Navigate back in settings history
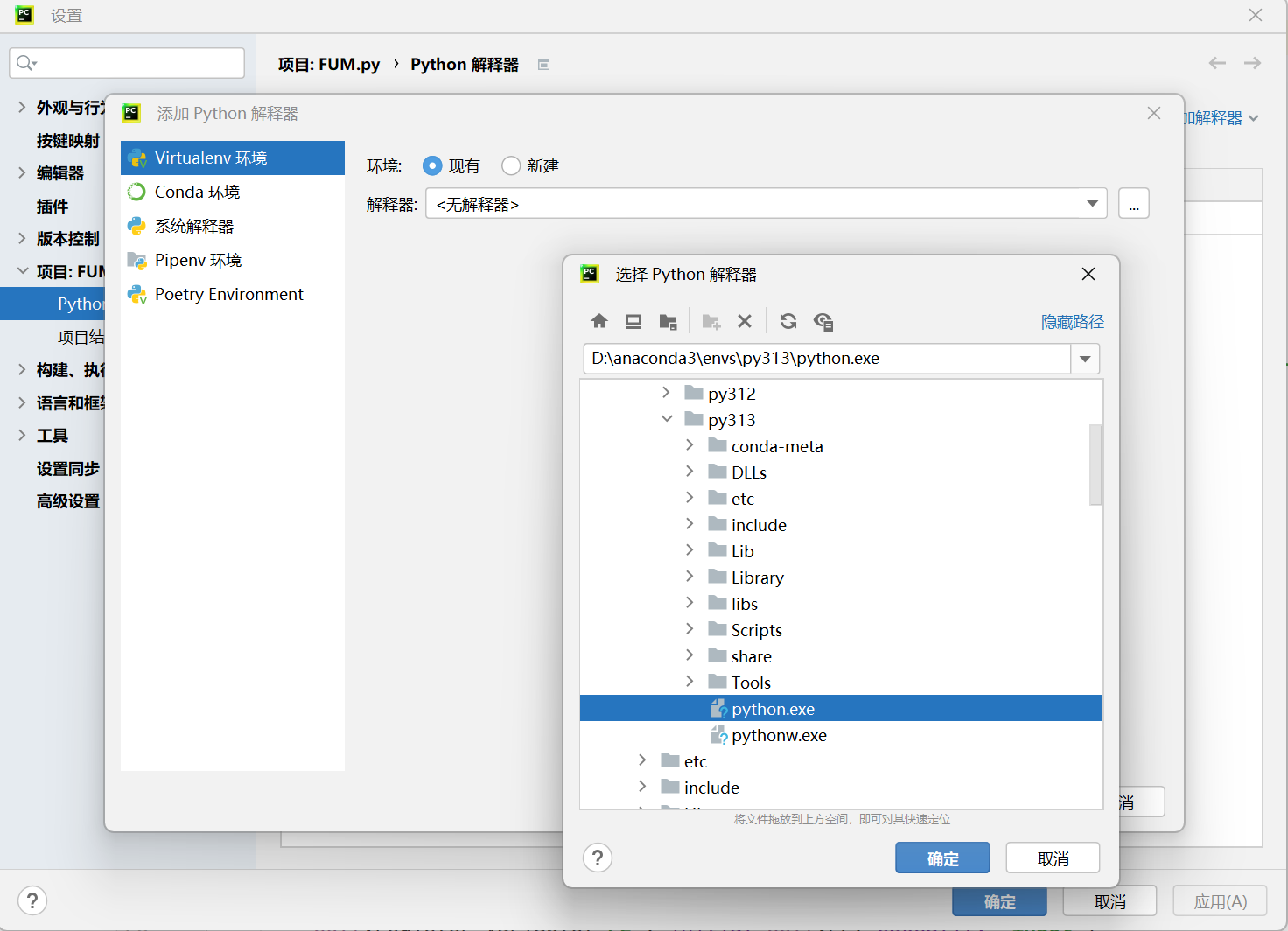 1217,63
